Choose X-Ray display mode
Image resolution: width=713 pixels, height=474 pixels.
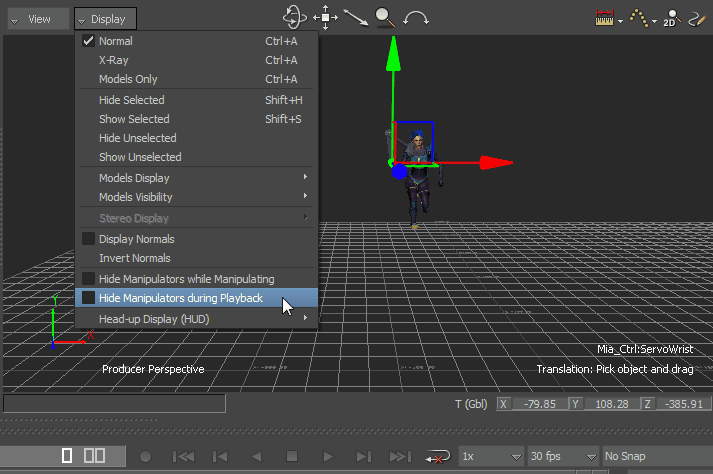114,60
